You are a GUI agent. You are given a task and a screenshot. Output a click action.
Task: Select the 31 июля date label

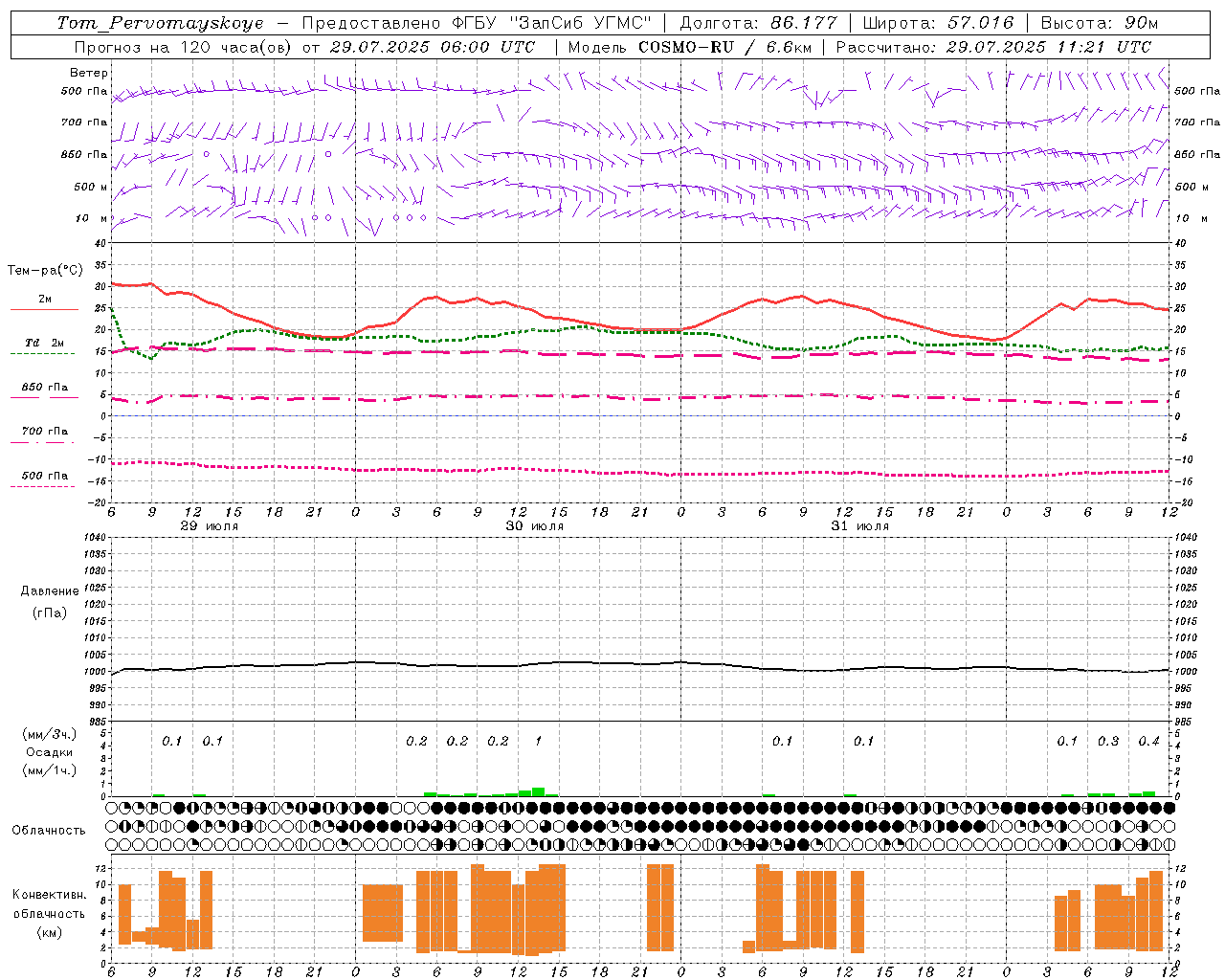coord(860,526)
